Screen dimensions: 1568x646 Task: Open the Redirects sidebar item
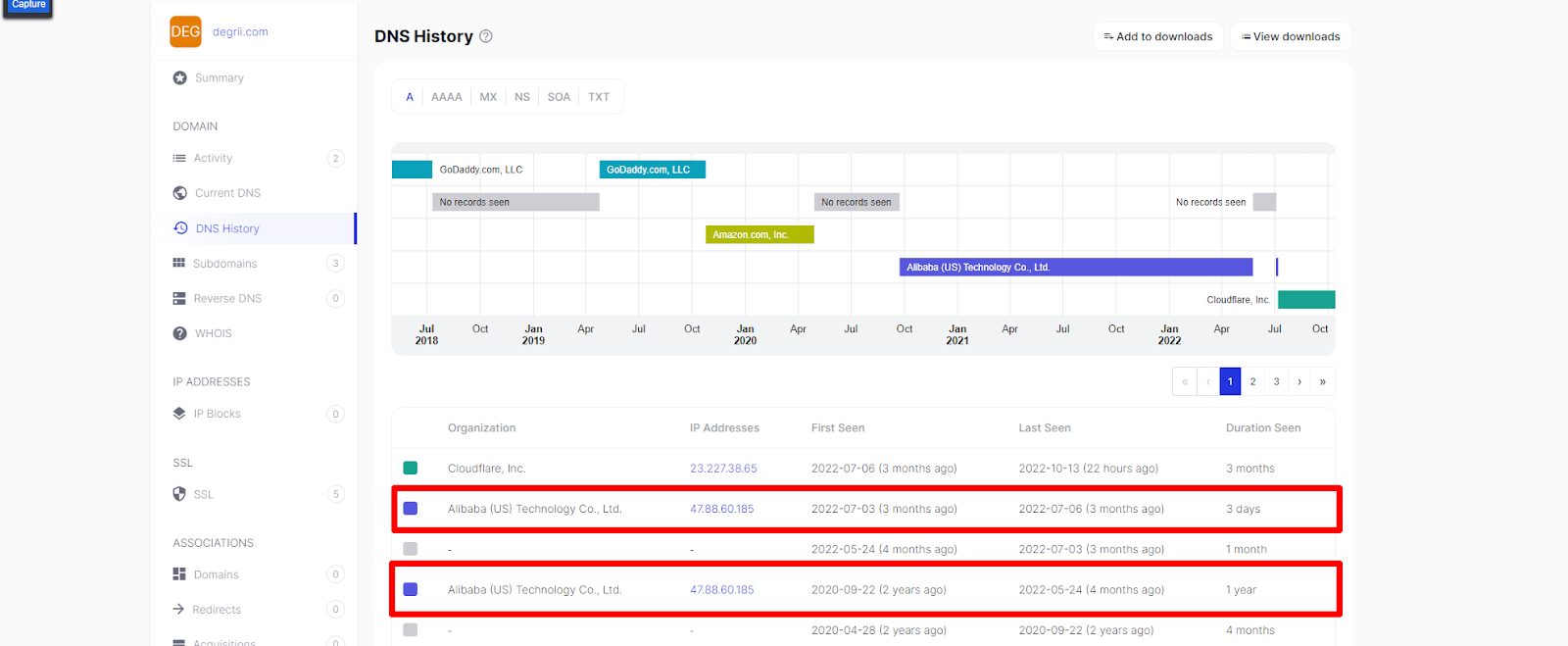[x=217, y=610]
